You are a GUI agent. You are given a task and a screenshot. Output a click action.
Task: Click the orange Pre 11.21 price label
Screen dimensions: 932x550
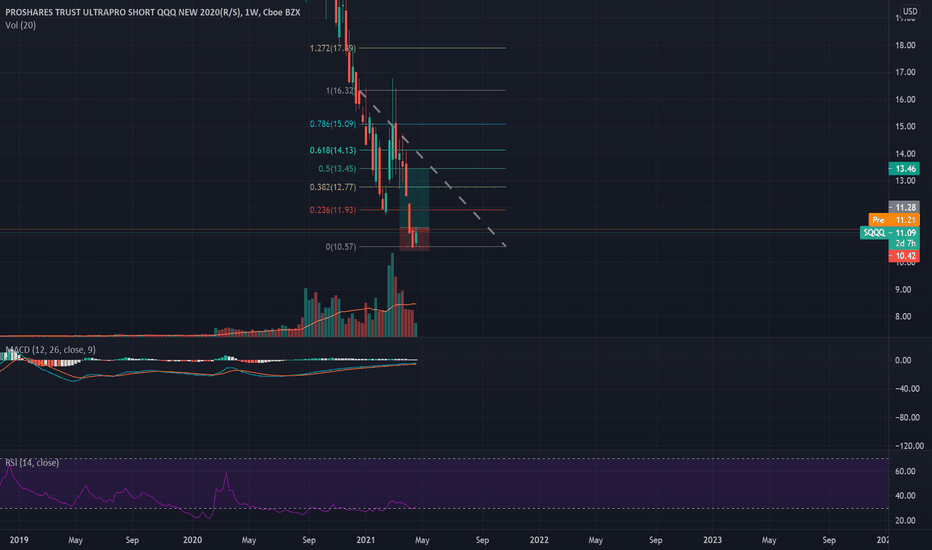[x=894, y=220]
